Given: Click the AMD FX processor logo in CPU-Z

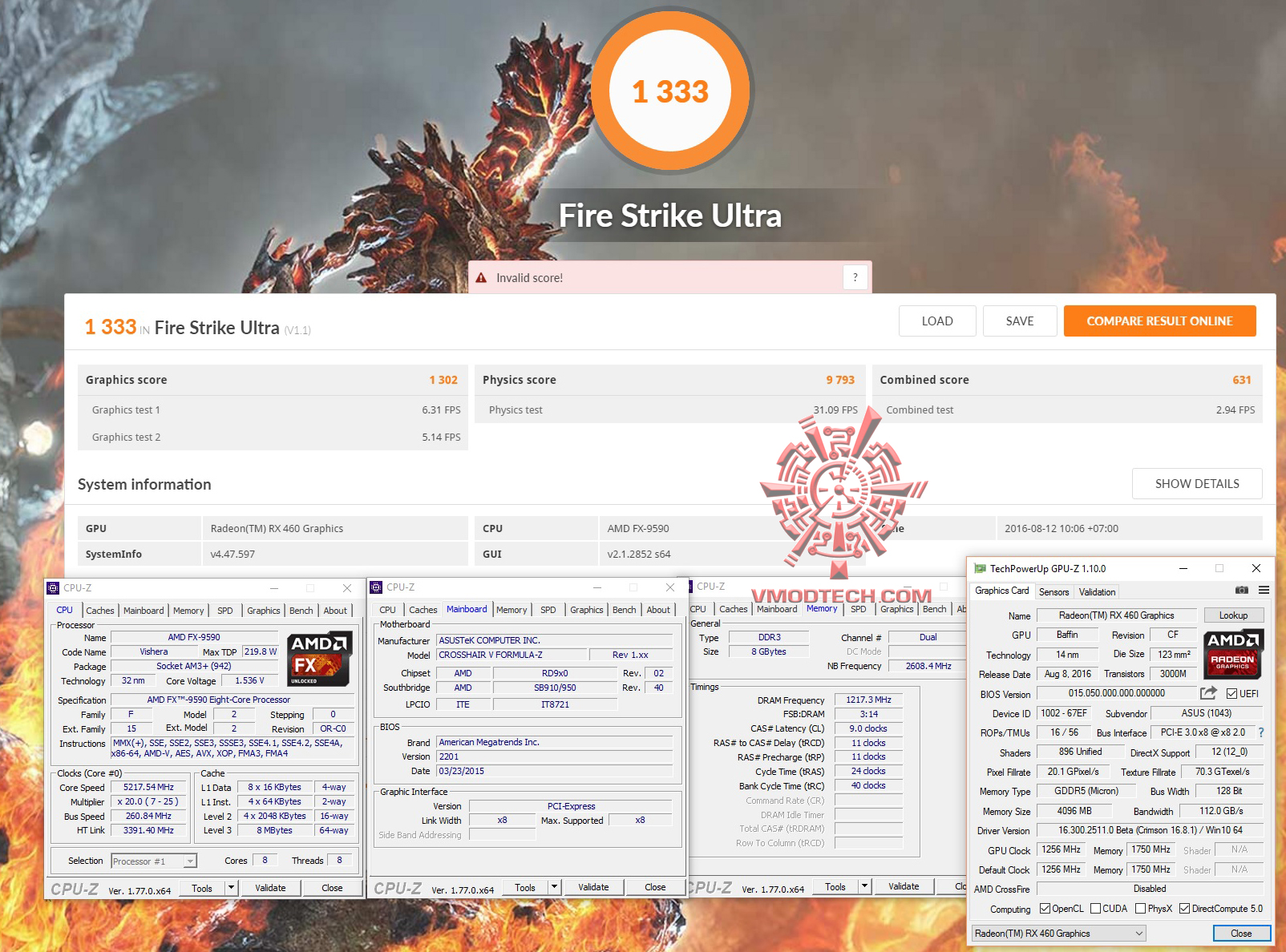Looking at the screenshot, I should 319,660.
